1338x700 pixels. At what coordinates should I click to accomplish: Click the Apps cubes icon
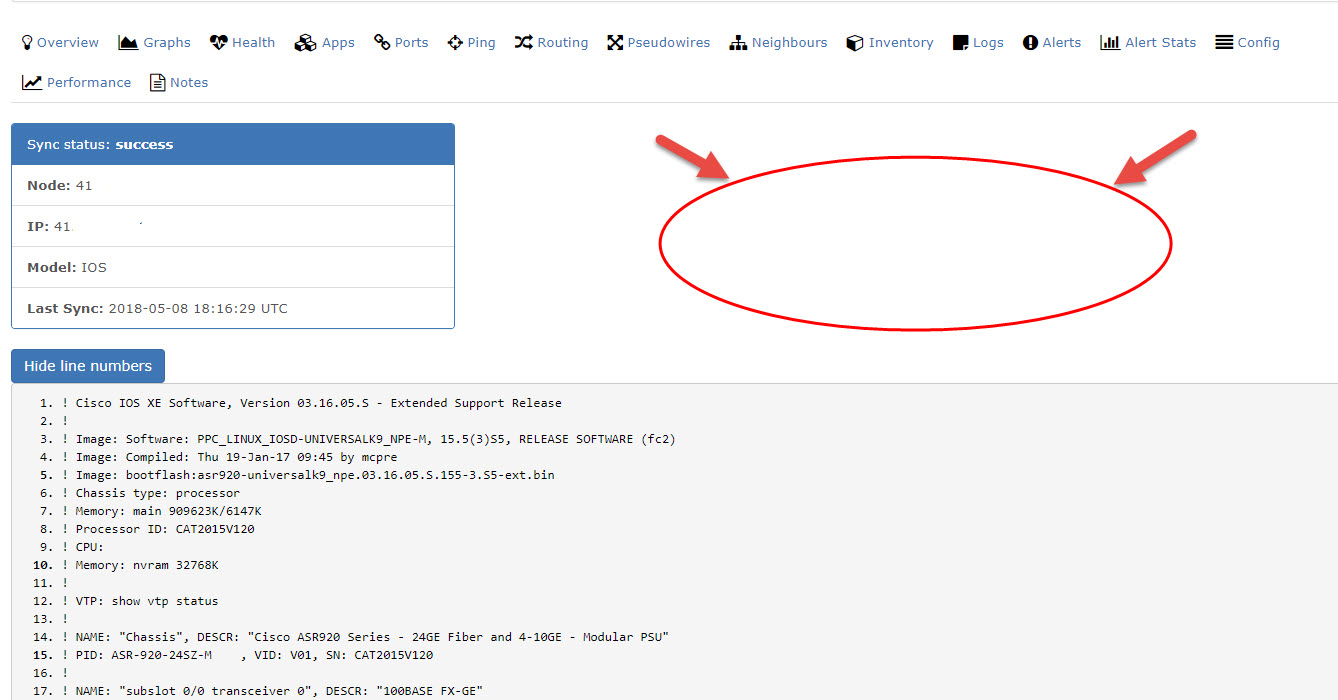pyautogui.click(x=305, y=42)
